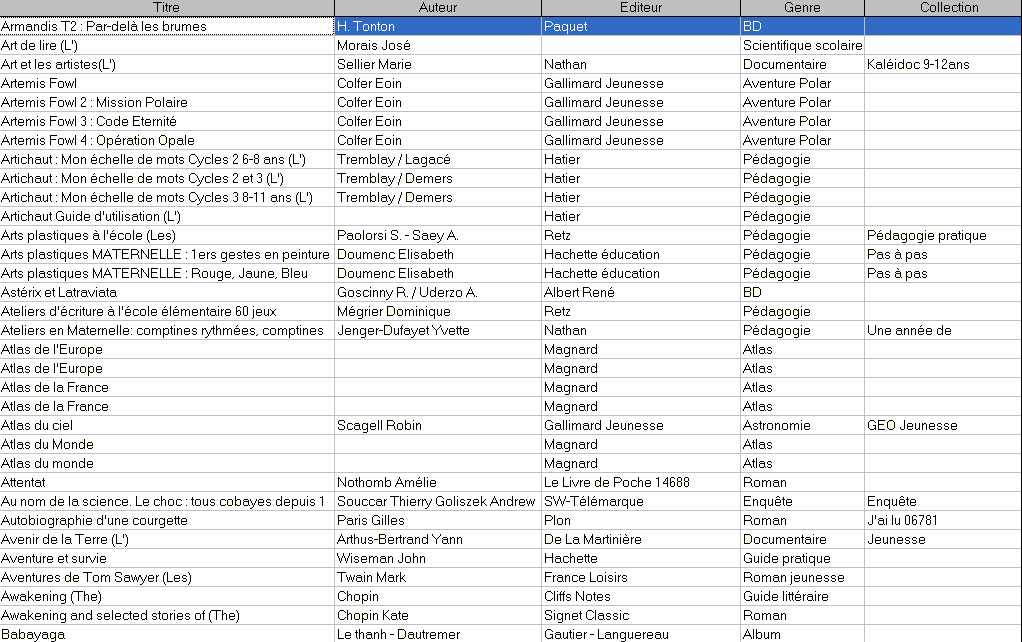Screen dimensions: 1022x642
Task: Select title 'Attentat'
Action: point(23,482)
